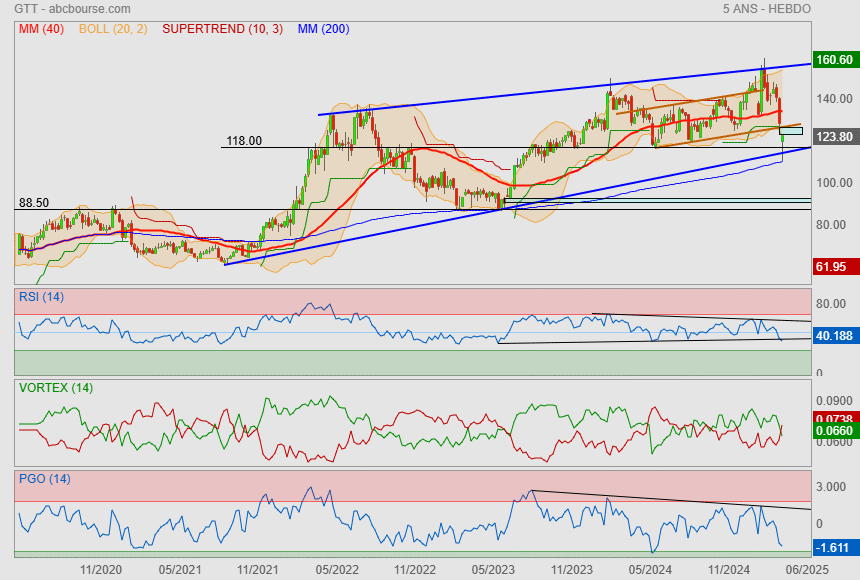The image size is (860, 580).
Task: Click the '5 ANS - HEBDO' period label
Action: click(766, 9)
